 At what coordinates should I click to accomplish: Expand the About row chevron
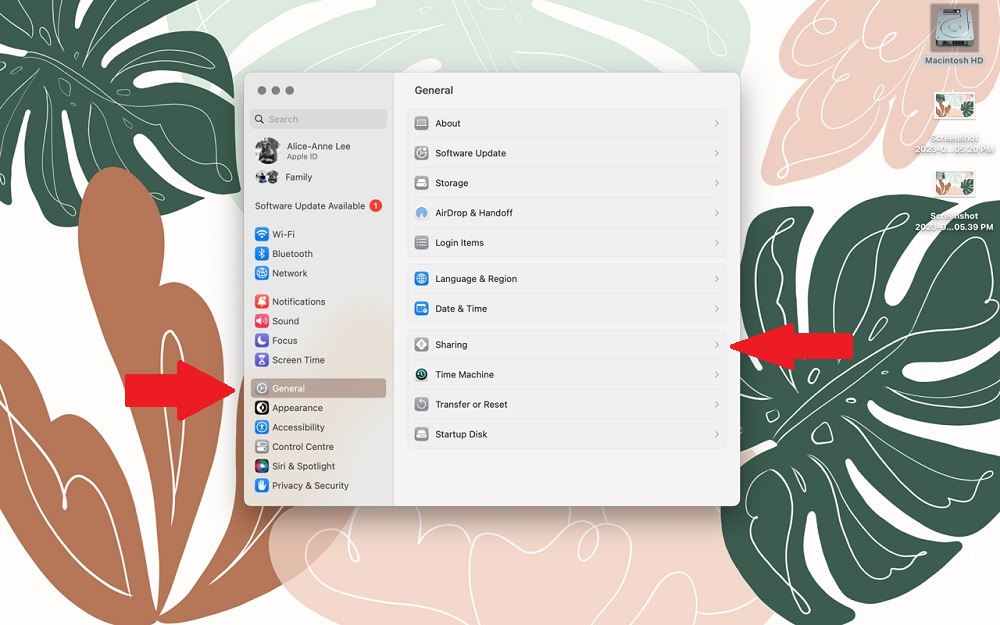pyautogui.click(x=716, y=123)
